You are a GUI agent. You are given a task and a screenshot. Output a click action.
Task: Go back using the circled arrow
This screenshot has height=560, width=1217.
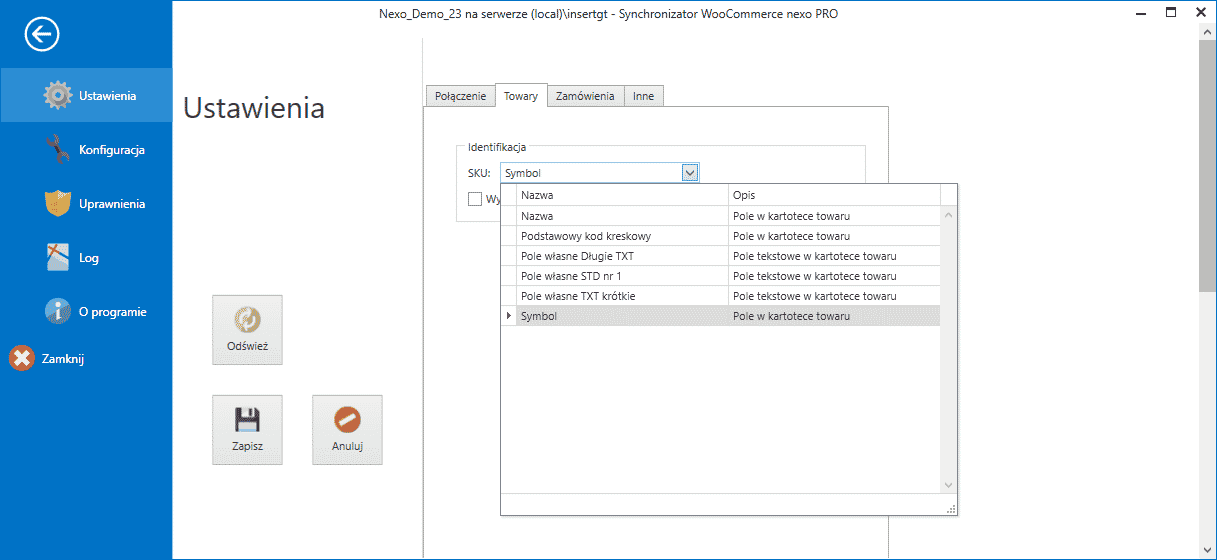43,35
